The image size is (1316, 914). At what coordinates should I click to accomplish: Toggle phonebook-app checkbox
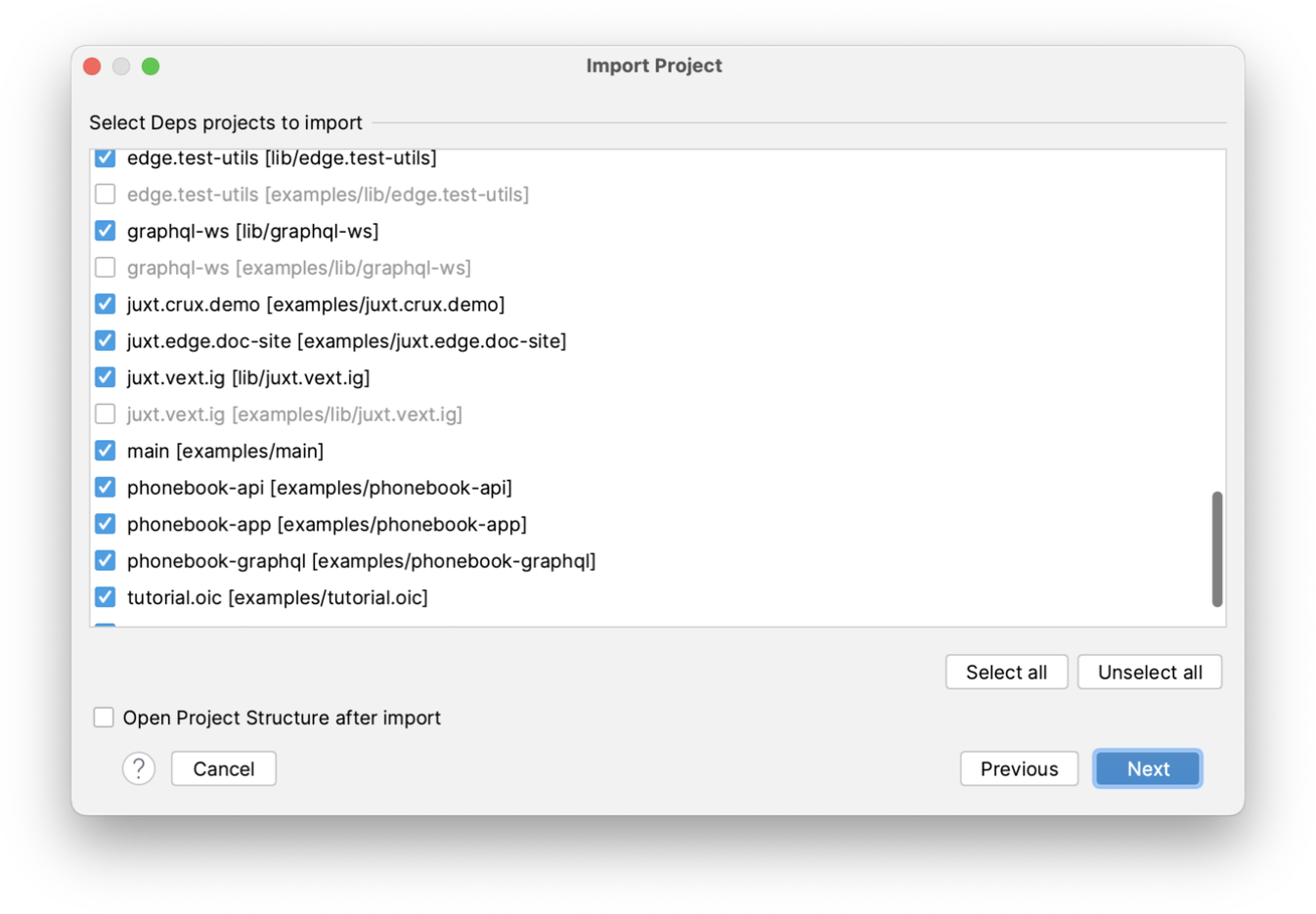[106, 524]
